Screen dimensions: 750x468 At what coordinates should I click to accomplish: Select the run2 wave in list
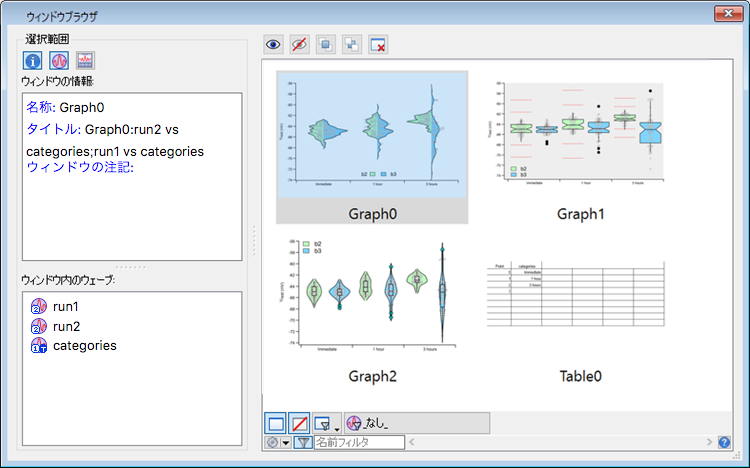[x=66, y=326]
